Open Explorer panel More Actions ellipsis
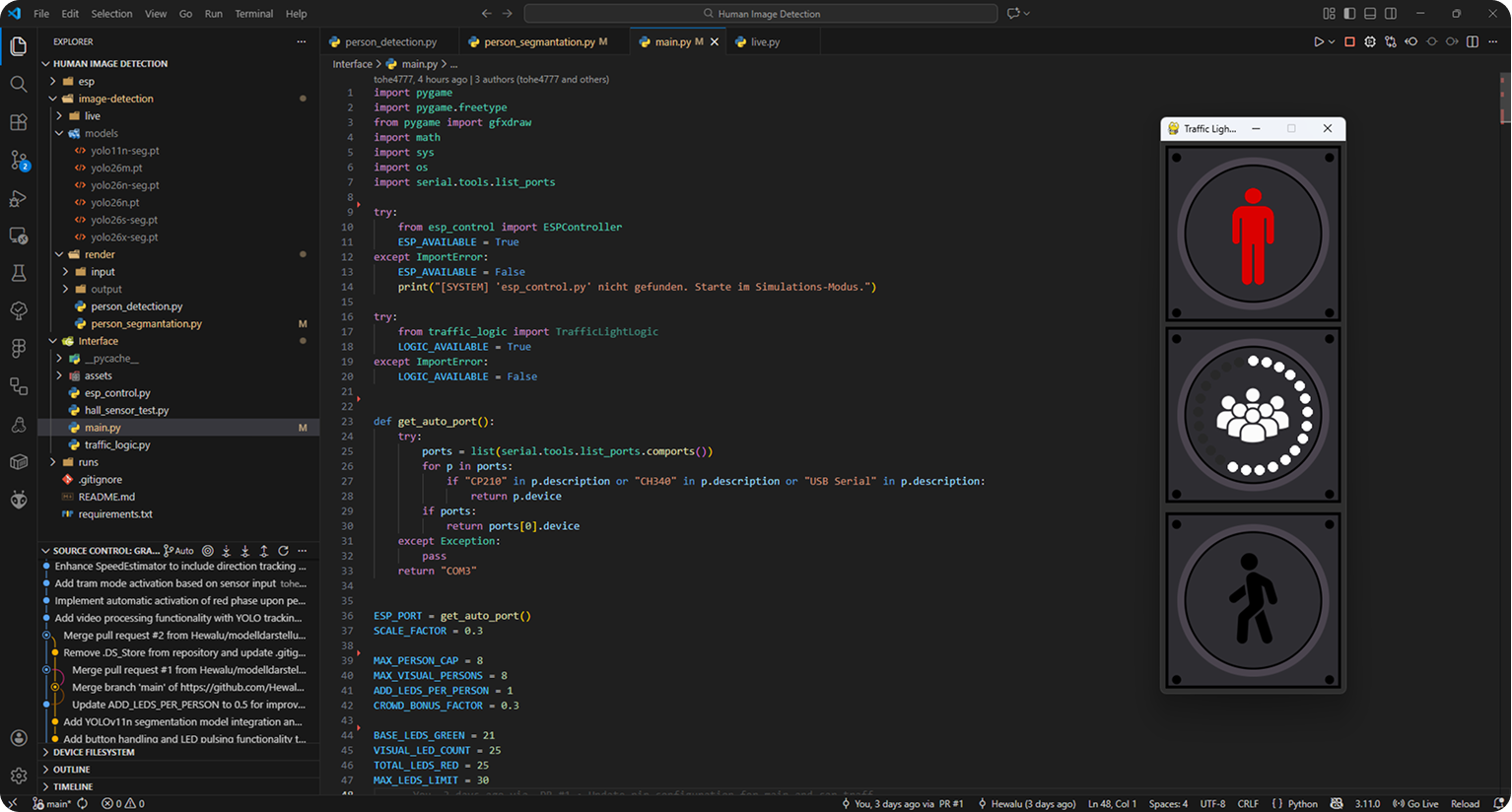This screenshot has width=1512, height=812. click(x=302, y=41)
